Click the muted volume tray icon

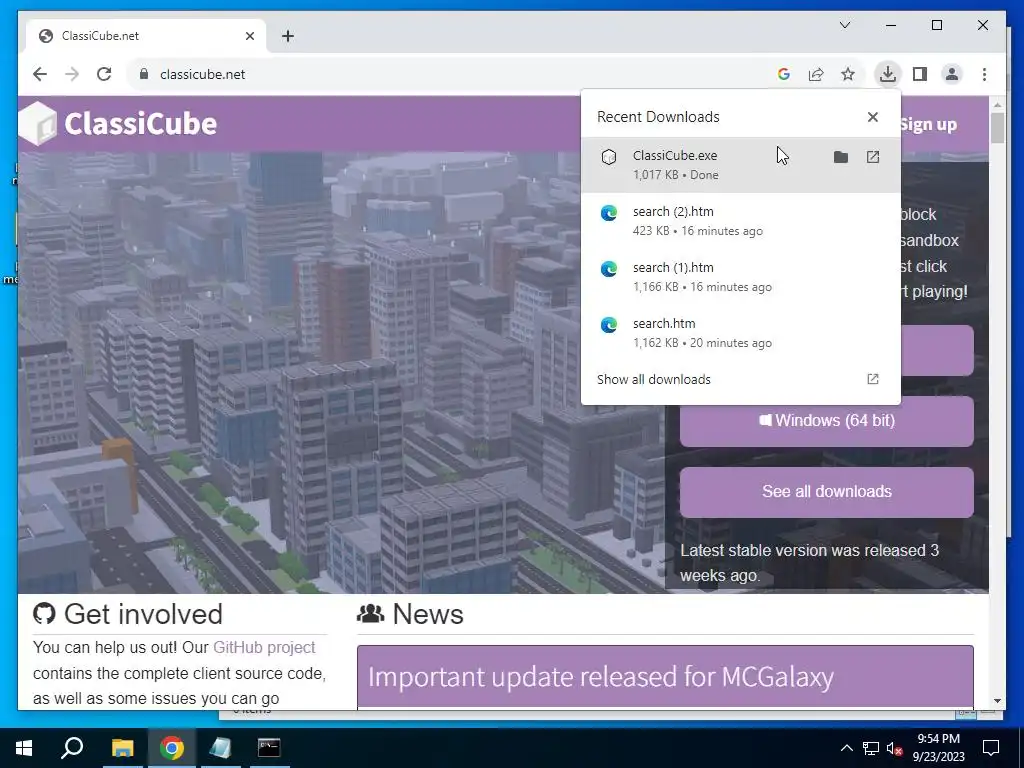894,748
